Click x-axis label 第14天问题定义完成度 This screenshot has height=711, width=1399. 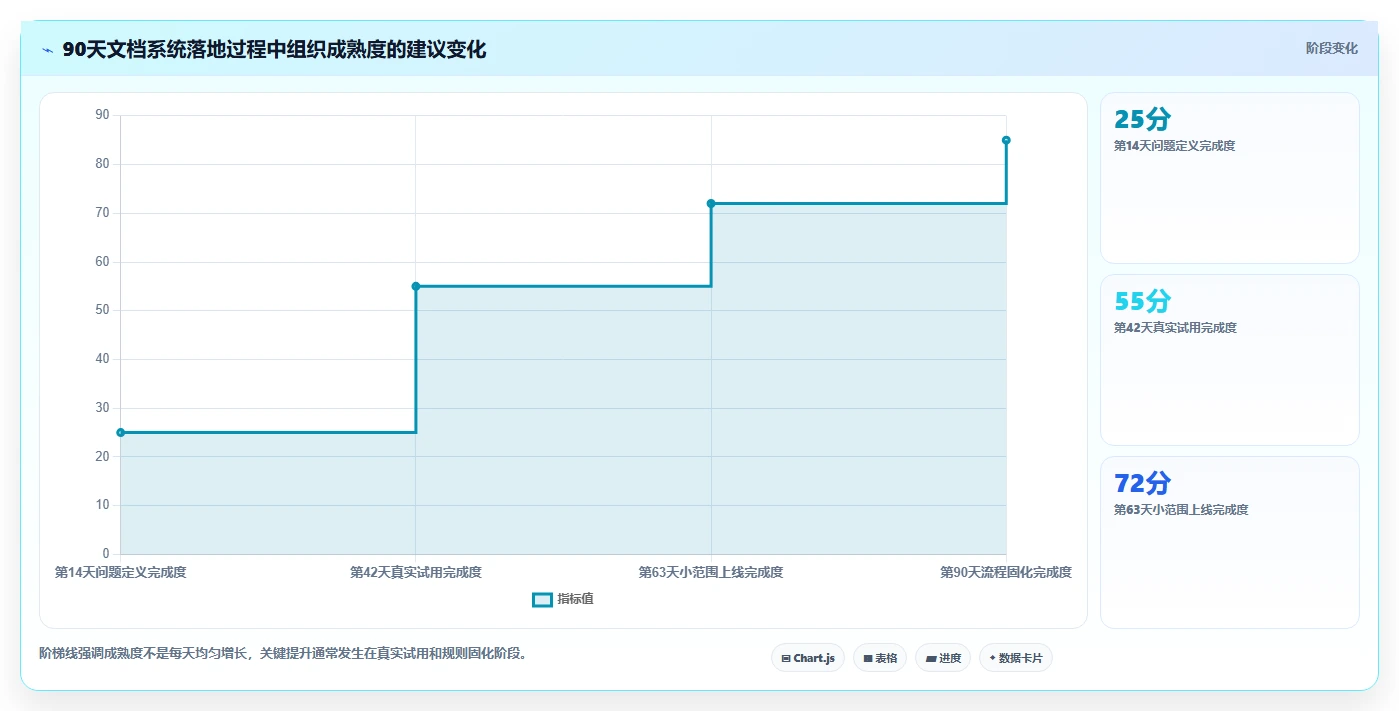tap(120, 573)
